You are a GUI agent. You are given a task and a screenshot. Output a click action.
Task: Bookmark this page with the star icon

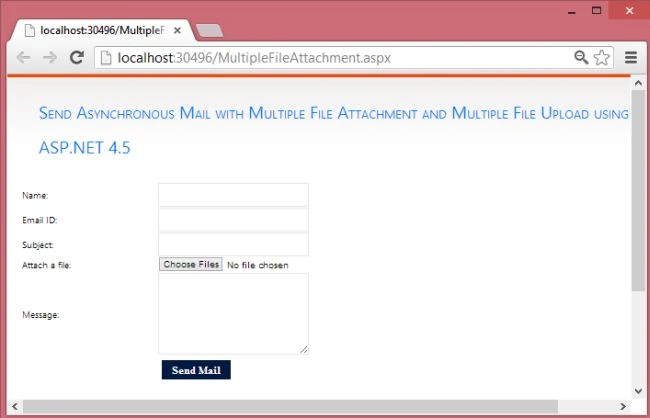click(x=601, y=58)
